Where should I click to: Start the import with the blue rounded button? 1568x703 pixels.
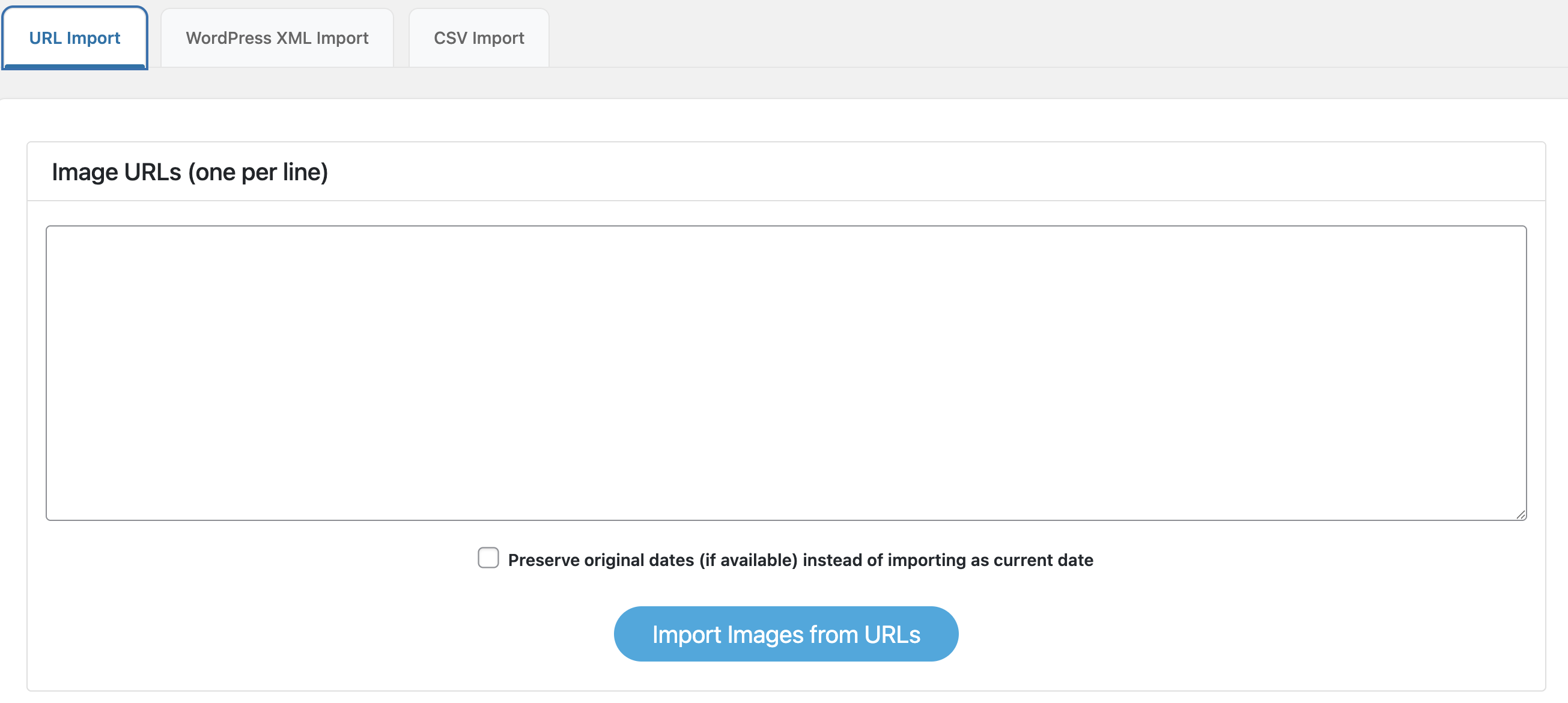click(x=785, y=634)
